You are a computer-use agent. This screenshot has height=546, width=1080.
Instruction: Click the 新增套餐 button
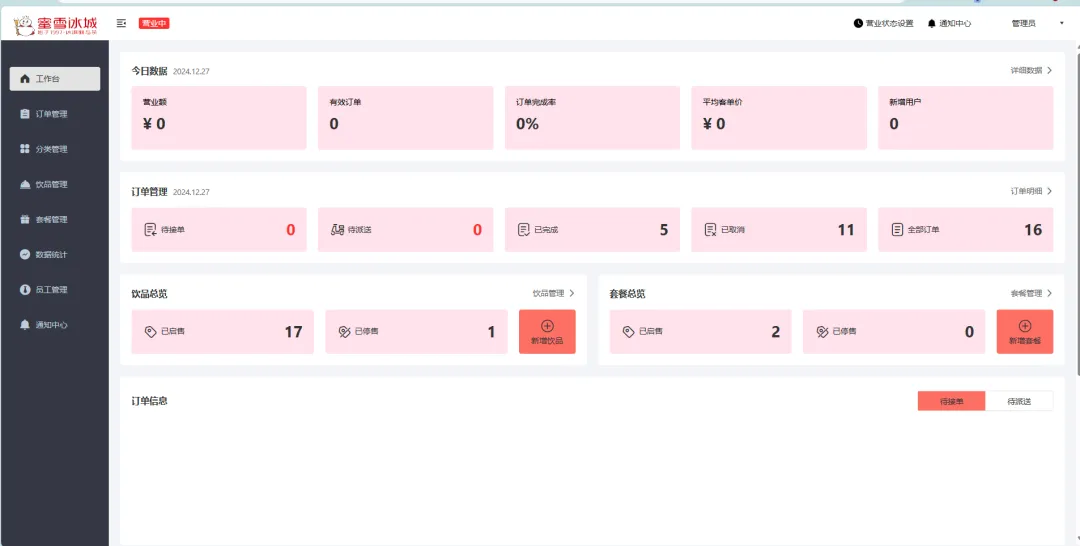(x=1025, y=332)
